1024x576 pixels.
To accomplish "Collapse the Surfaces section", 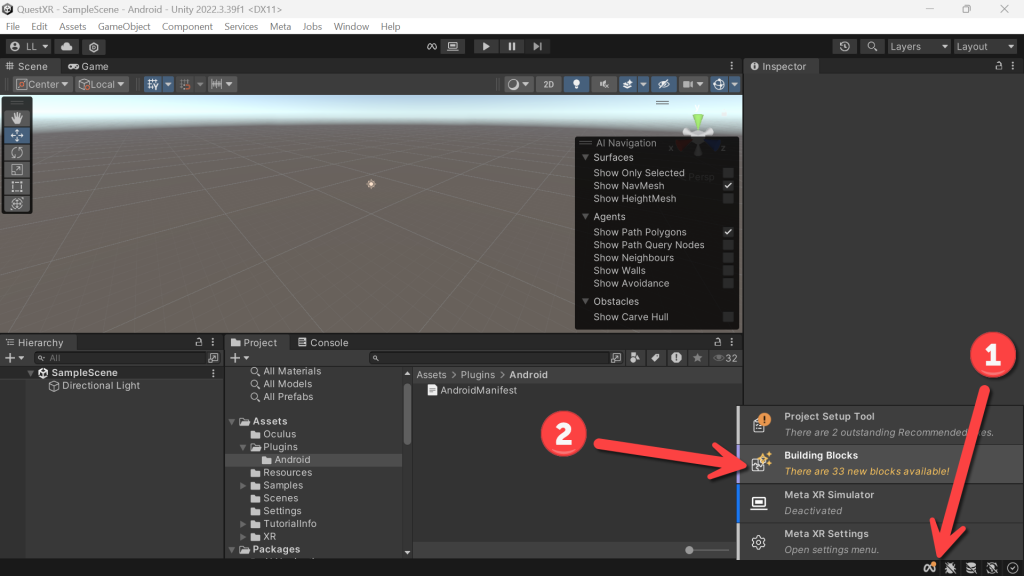I will (586, 157).
